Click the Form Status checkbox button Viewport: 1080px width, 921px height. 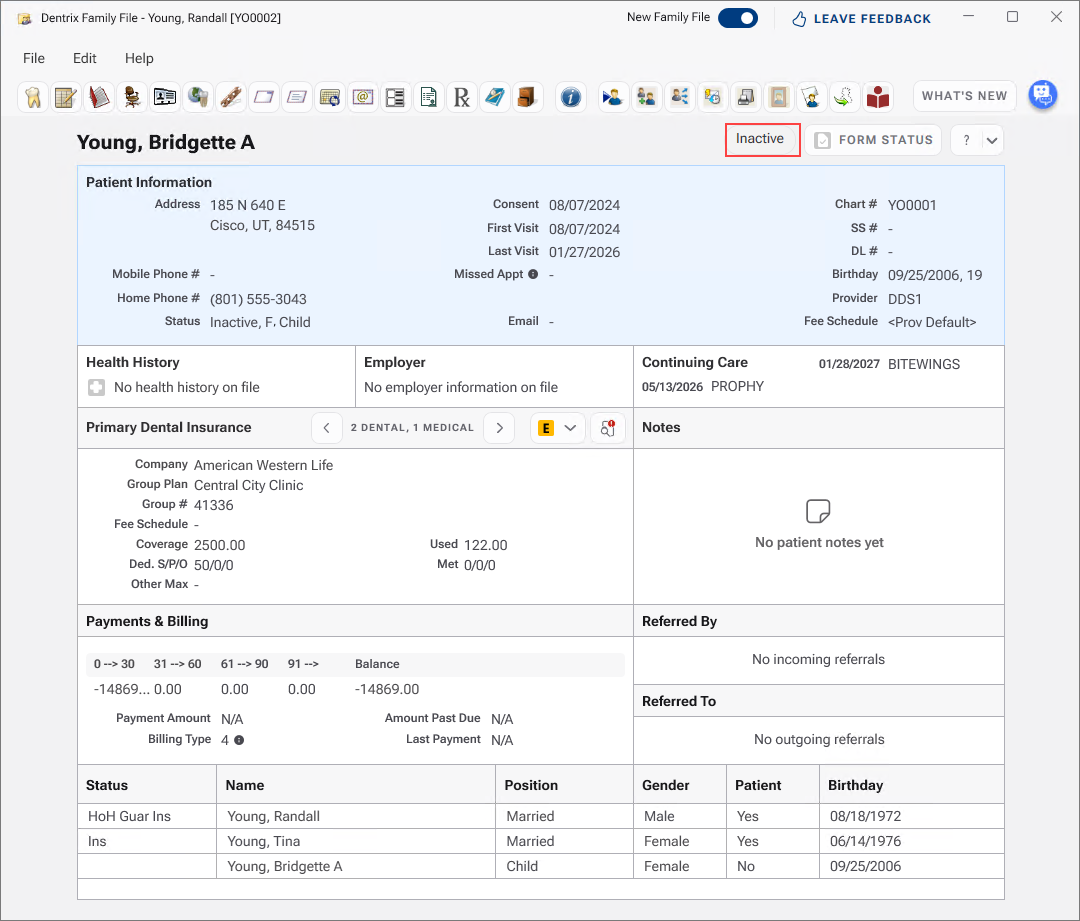pos(873,140)
